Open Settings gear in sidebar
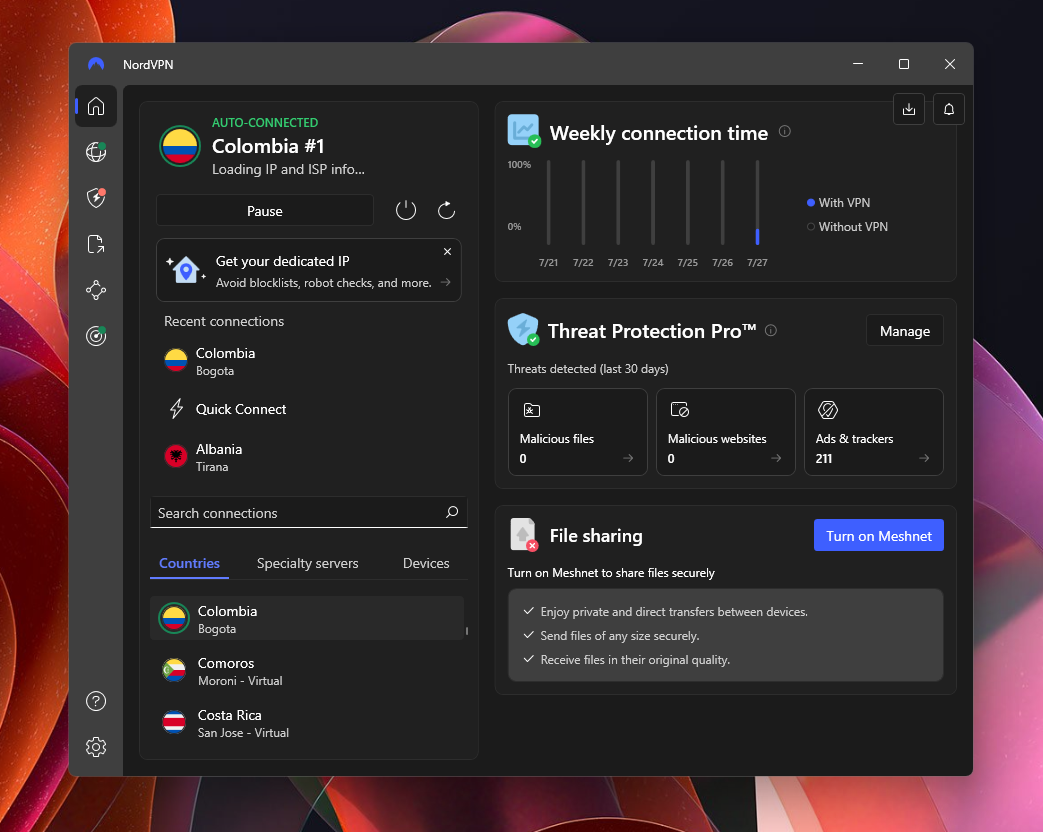 pyautogui.click(x=96, y=747)
